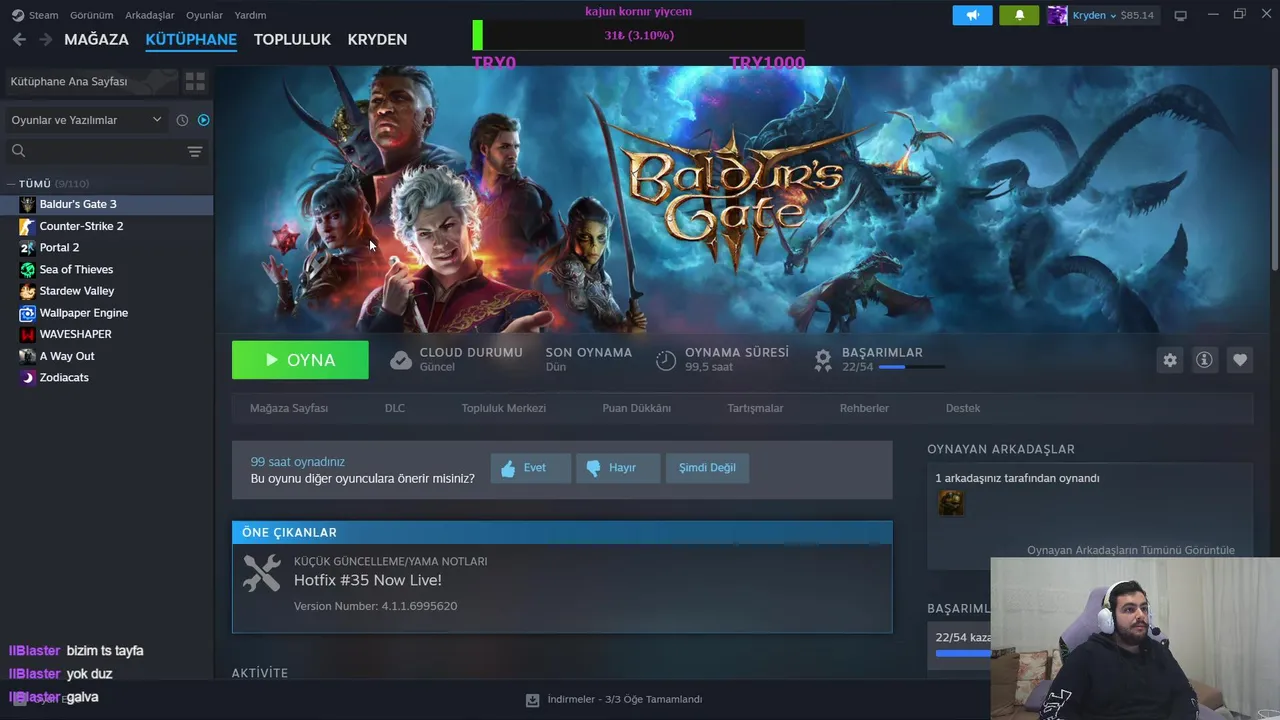Viewport: 1280px width, 720px height.
Task: Click the cloud status checkmark icon
Action: pos(401,360)
